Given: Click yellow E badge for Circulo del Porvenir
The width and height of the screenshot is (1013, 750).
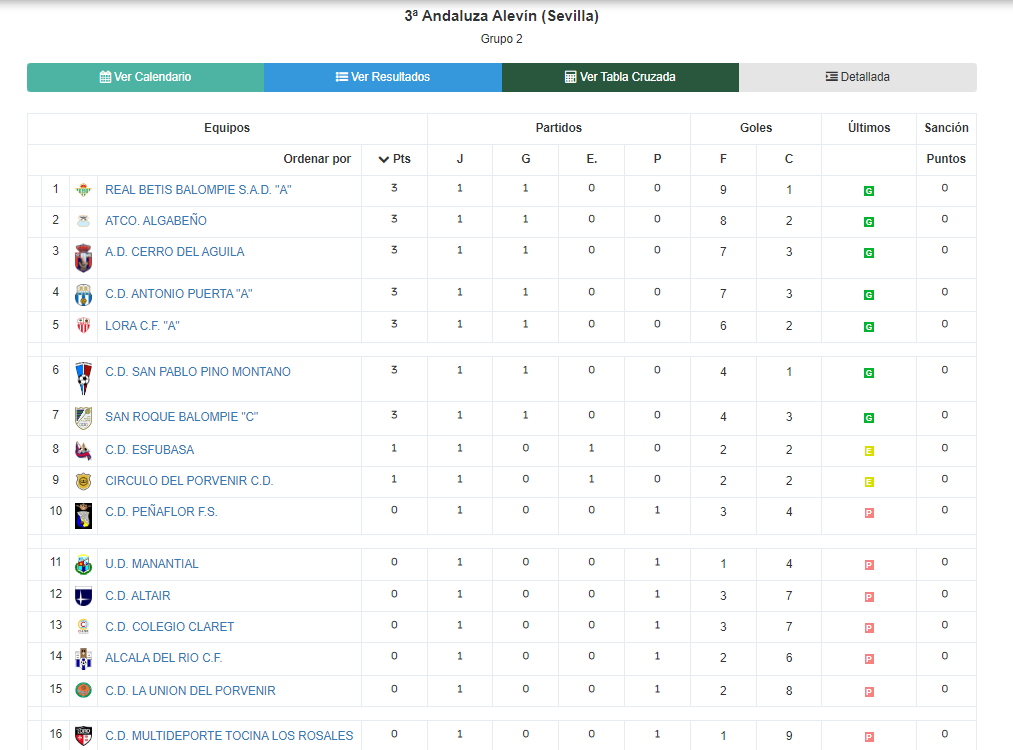Looking at the screenshot, I should point(869,482).
